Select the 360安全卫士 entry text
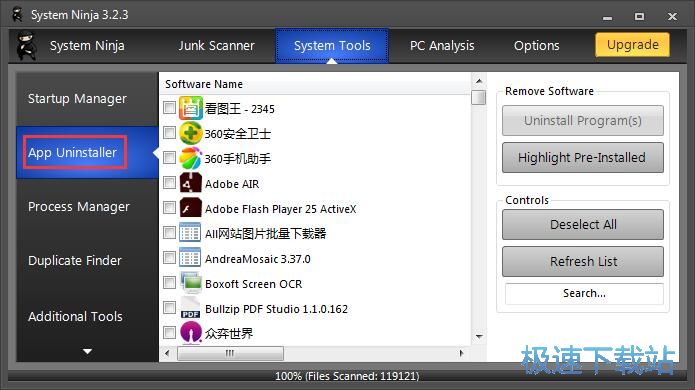Viewport: 695px width, 390px height. point(238,133)
